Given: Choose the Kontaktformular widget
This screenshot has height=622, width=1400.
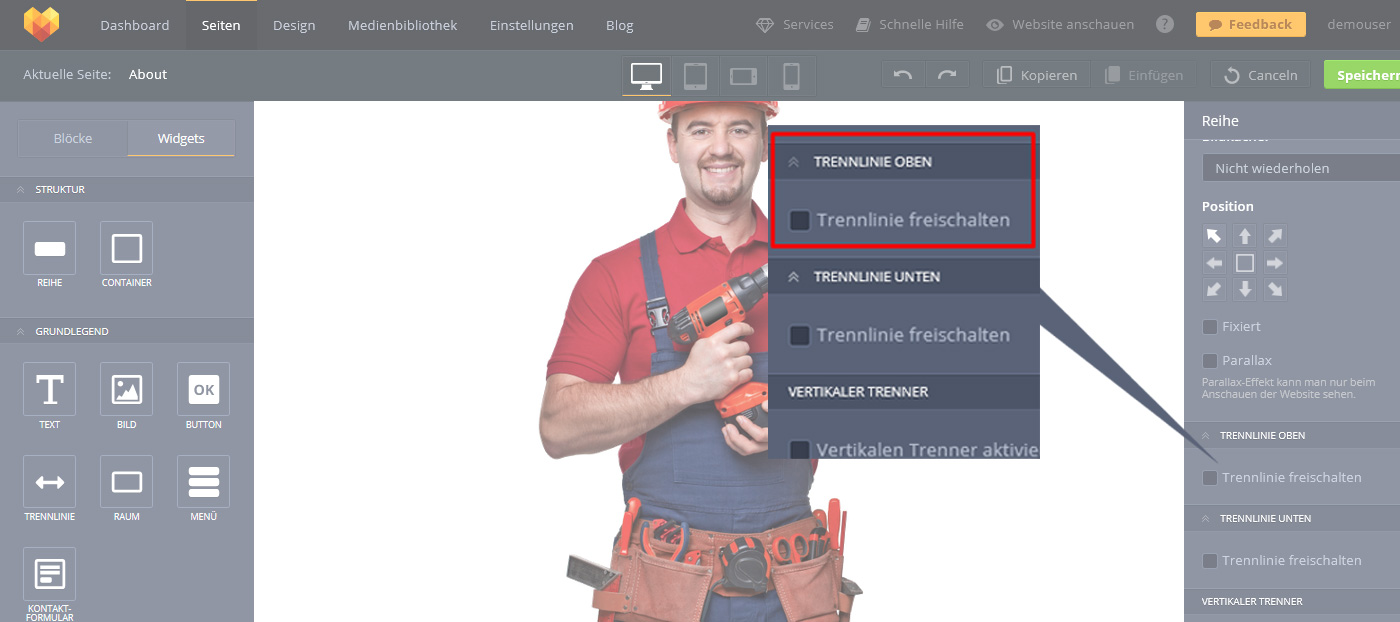Looking at the screenshot, I should tap(49, 574).
